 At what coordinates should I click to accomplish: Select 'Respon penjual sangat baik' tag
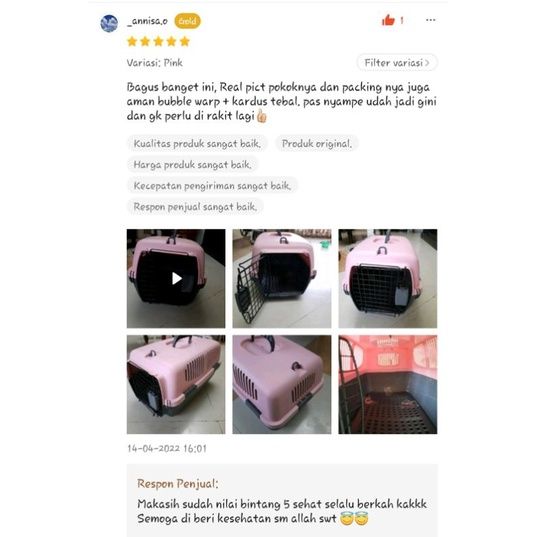(x=195, y=207)
